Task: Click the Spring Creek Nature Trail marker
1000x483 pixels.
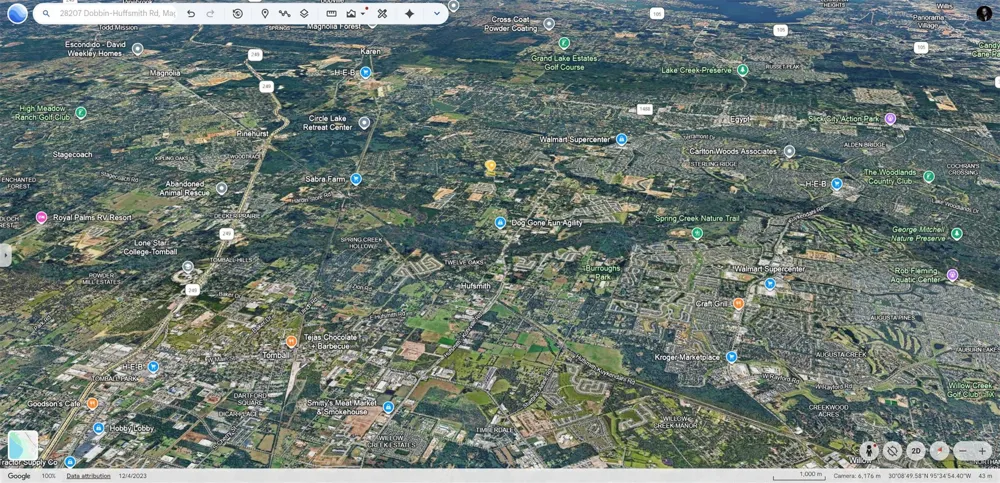Action: tap(697, 234)
